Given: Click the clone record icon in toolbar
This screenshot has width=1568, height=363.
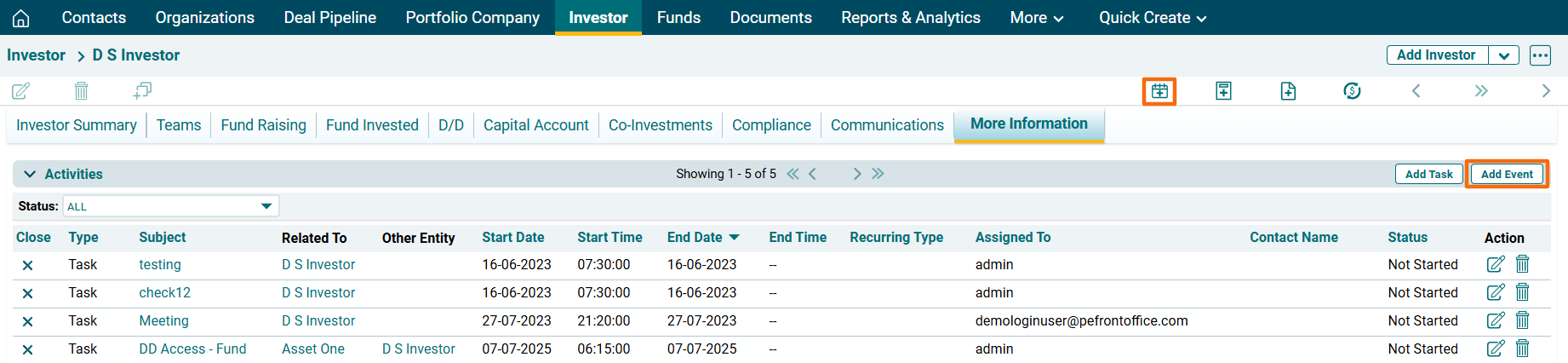Looking at the screenshot, I should pyautogui.click(x=142, y=90).
